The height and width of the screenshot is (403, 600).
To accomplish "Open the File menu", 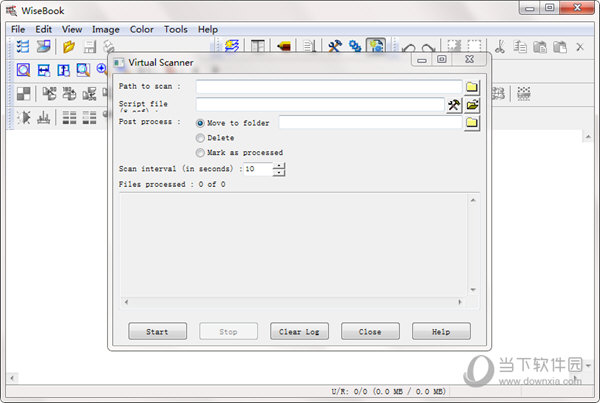I will (x=18, y=29).
